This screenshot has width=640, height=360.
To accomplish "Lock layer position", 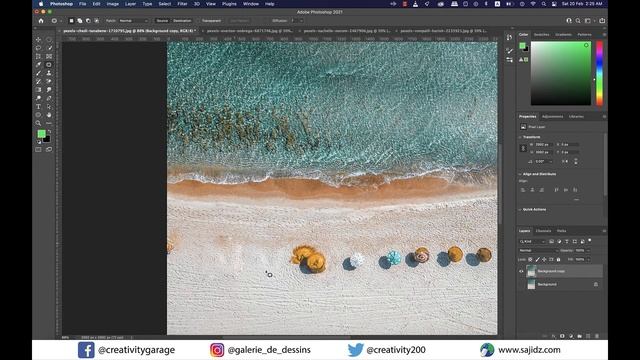I will (x=544, y=259).
